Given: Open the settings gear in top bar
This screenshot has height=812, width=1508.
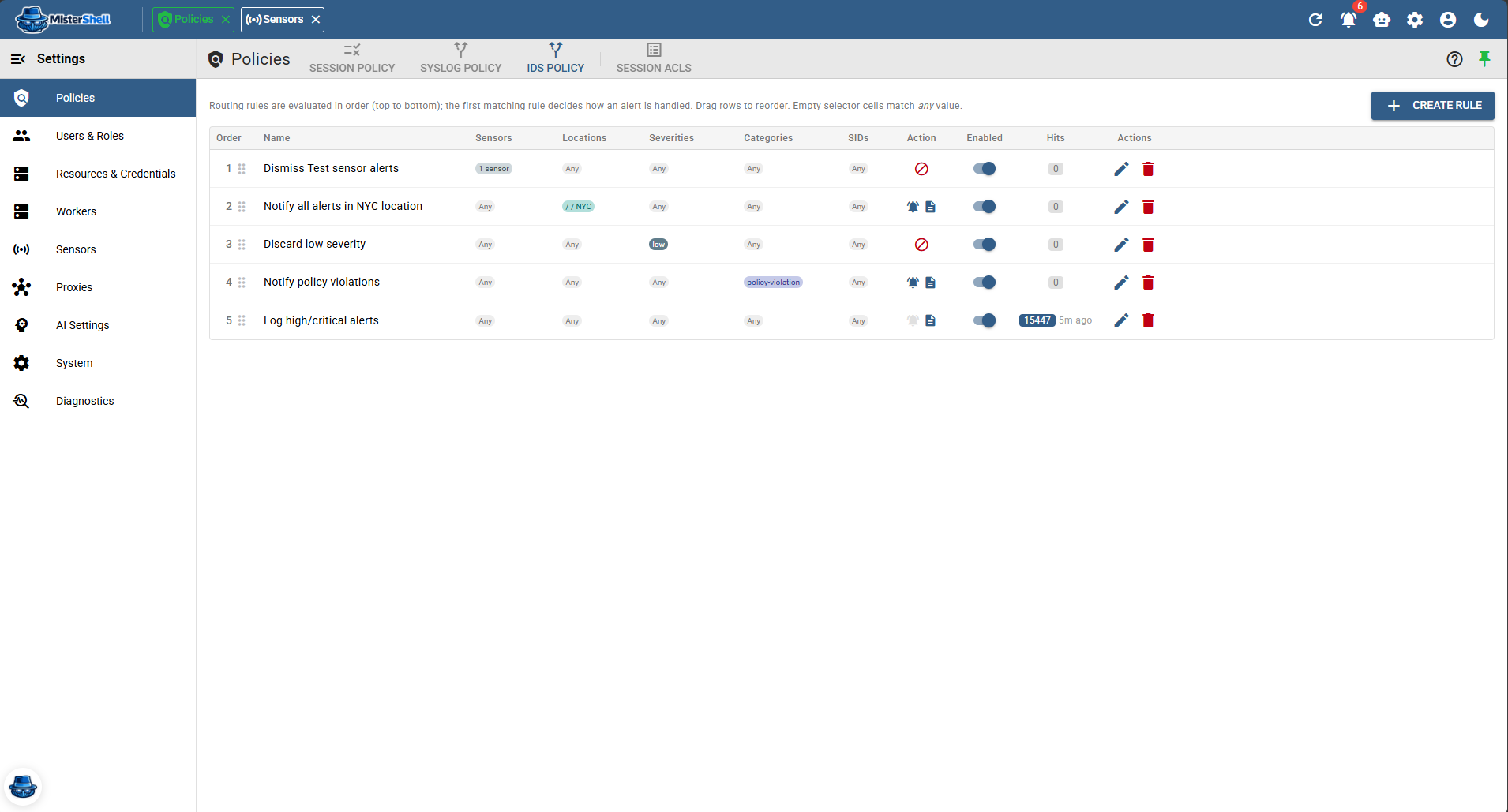Looking at the screenshot, I should [x=1415, y=20].
